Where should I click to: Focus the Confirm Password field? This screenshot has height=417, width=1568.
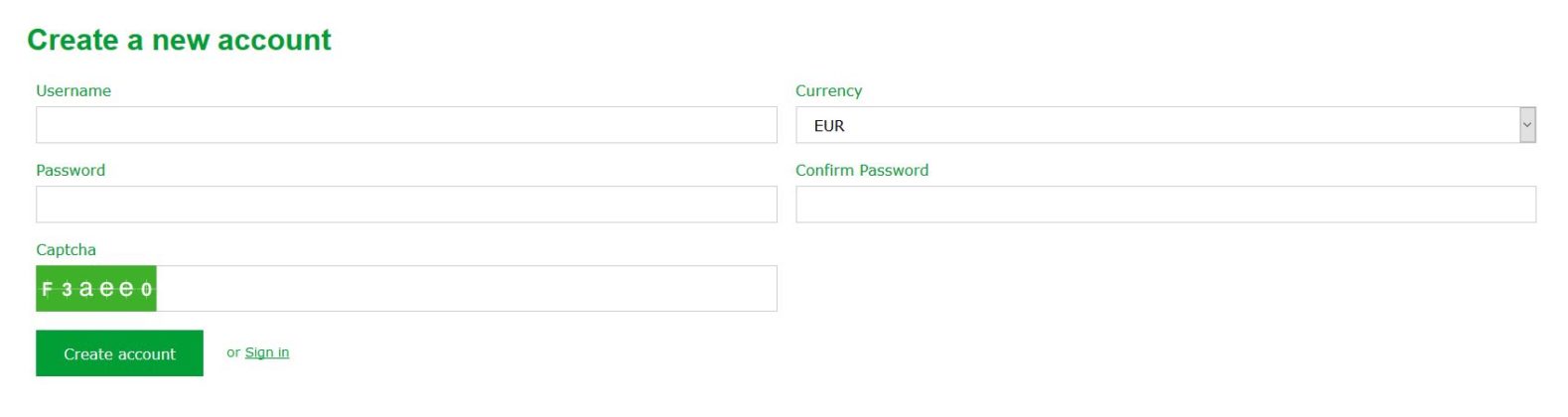pyautogui.click(x=1166, y=205)
